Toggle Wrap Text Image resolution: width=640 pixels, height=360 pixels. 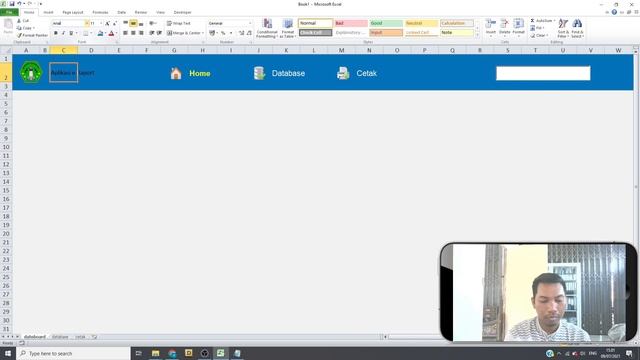coord(178,24)
